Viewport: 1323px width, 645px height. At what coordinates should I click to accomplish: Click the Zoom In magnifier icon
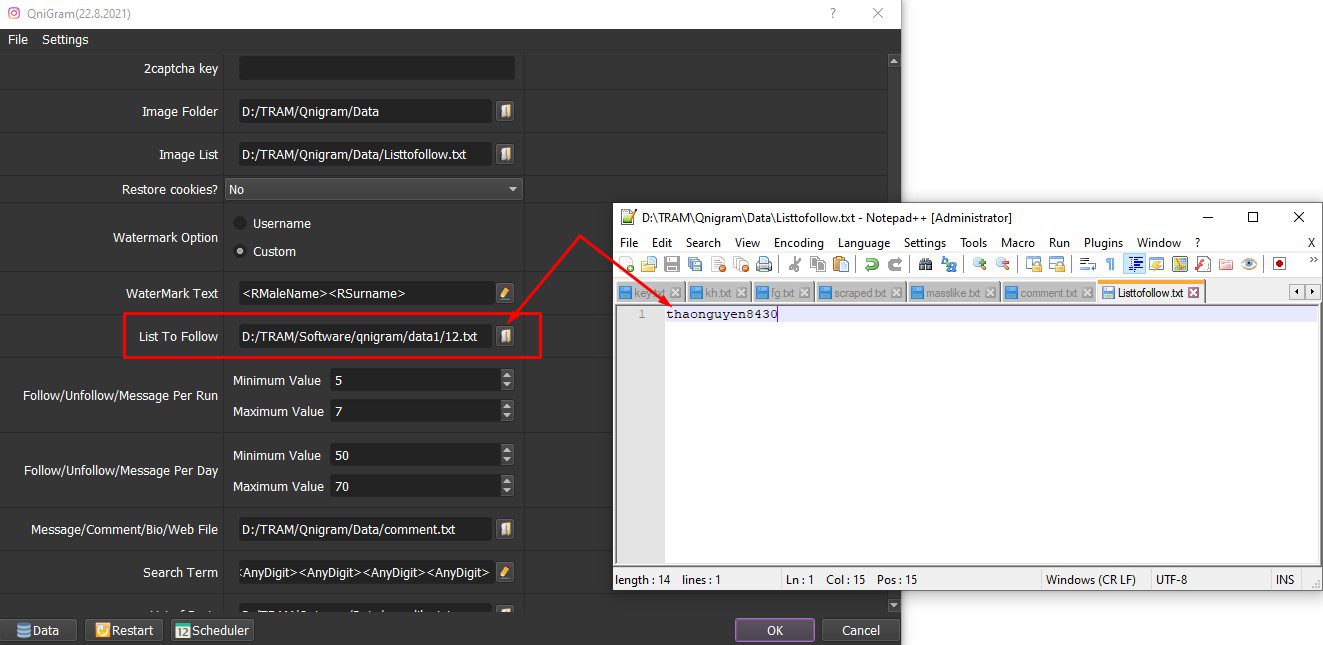coord(979,264)
